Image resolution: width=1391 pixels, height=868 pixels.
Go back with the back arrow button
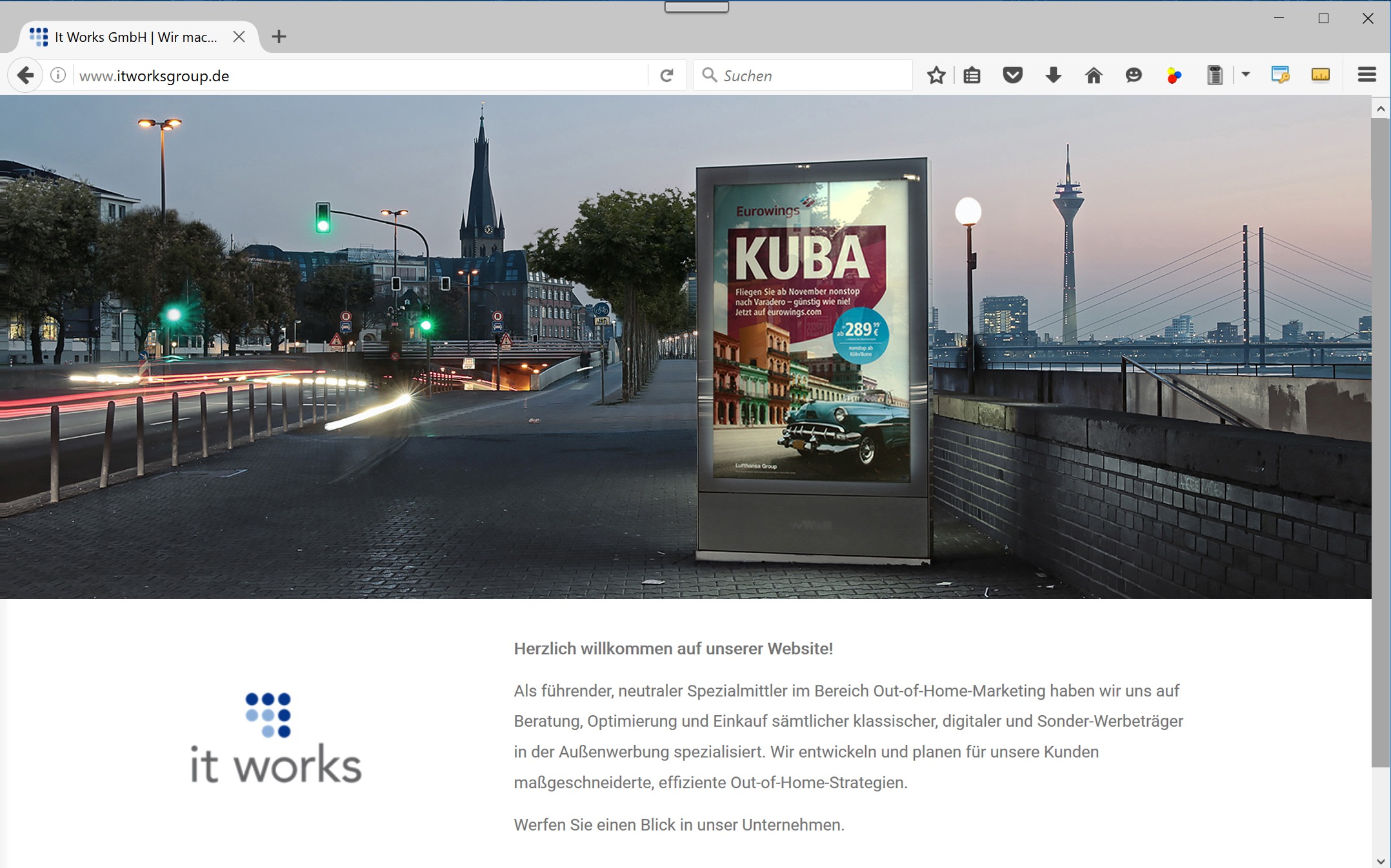25,75
